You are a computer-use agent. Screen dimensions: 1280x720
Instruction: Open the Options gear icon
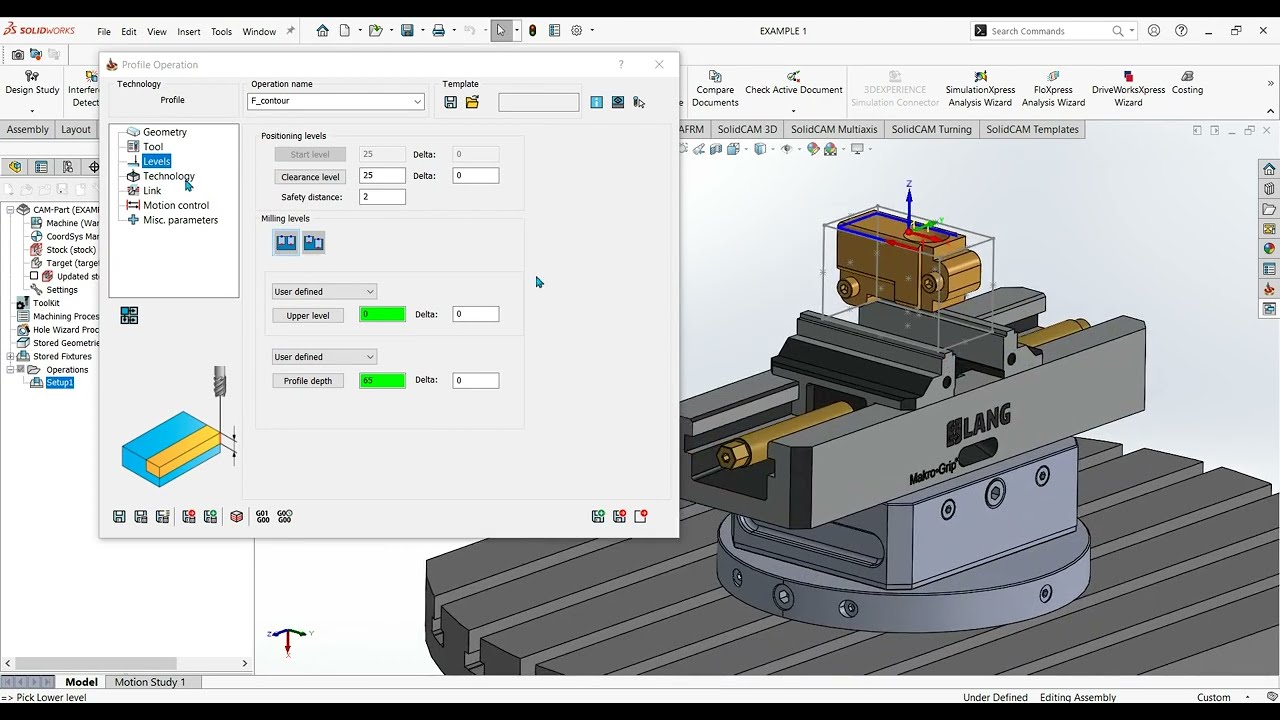click(x=577, y=31)
